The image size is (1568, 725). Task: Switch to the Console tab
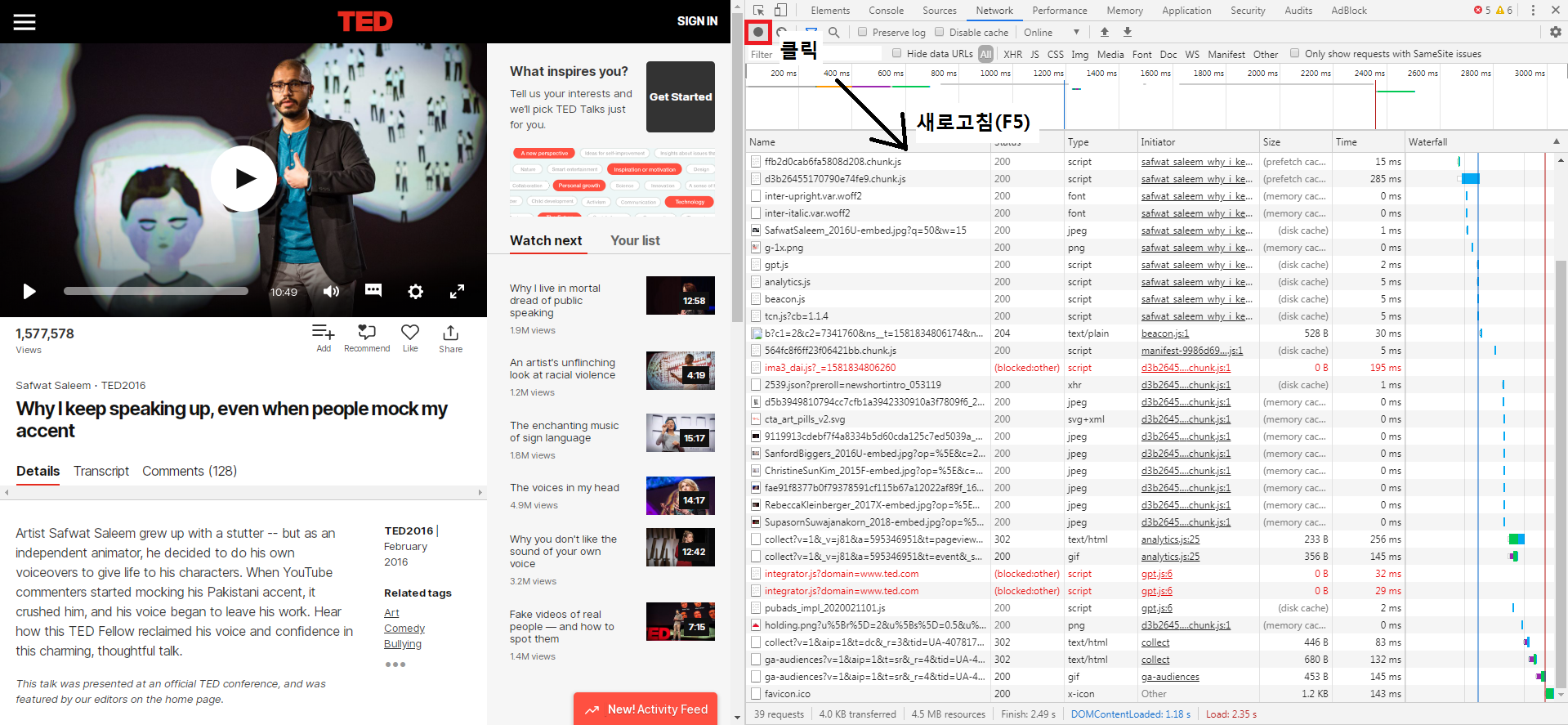tap(886, 11)
